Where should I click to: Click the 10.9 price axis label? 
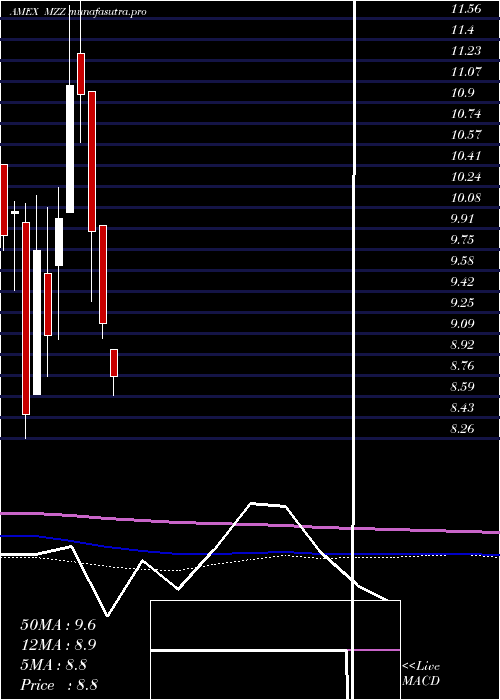462,93
